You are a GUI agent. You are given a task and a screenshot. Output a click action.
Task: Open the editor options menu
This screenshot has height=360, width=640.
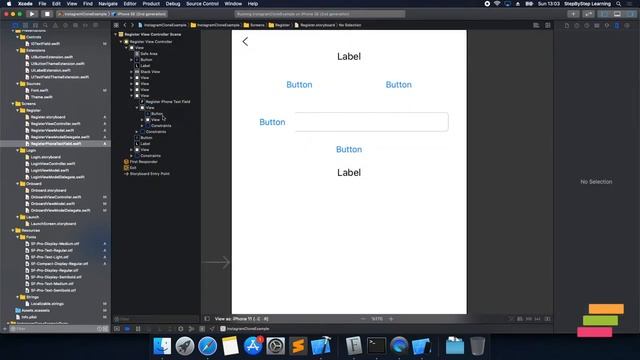pyautogui.click(x=536, y=25)
